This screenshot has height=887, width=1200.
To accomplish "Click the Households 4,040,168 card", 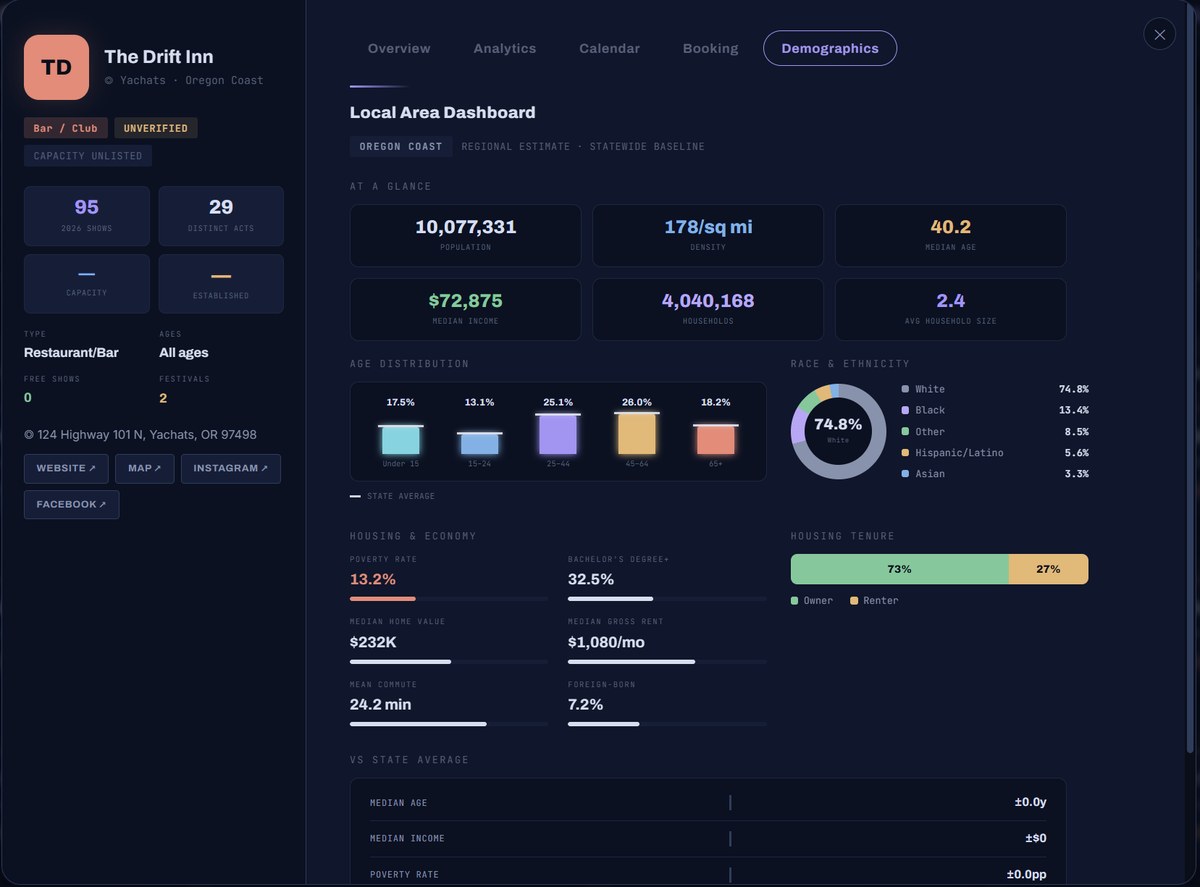I will (x=708, y=310).
